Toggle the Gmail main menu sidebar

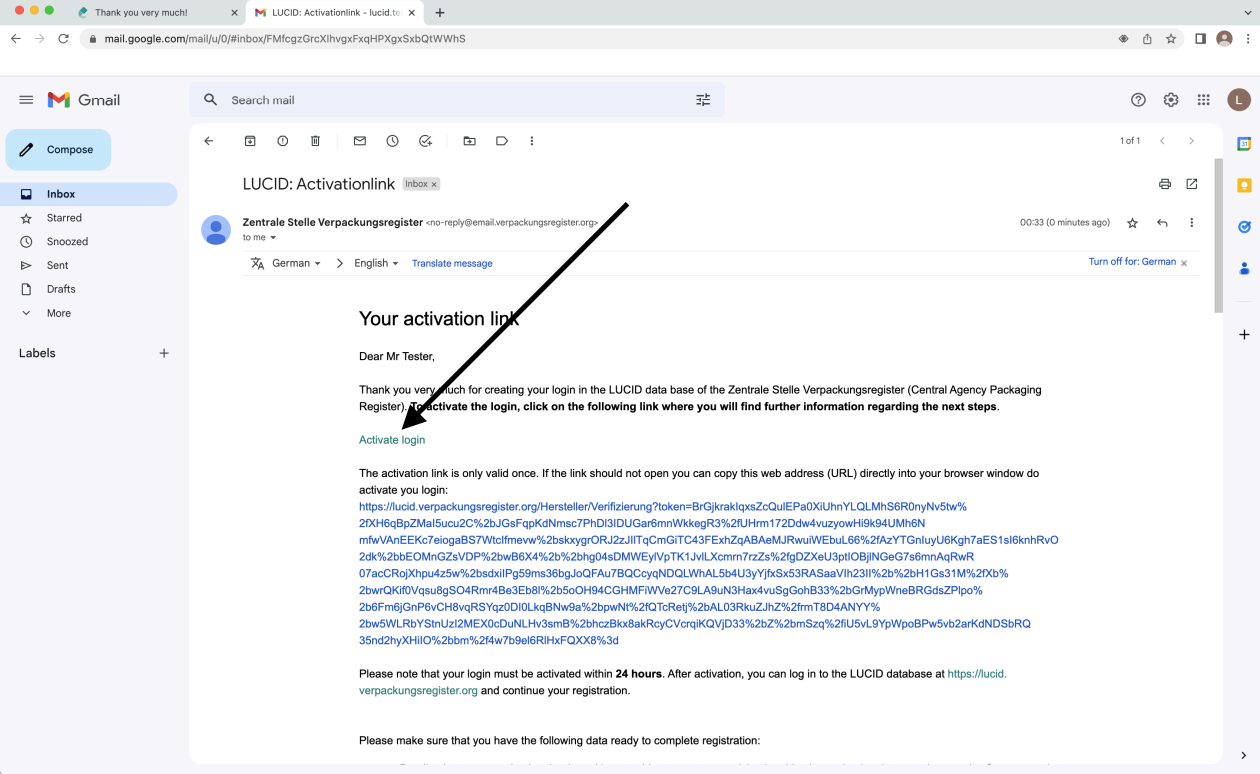pyautogui.click(x=26, y=100)
